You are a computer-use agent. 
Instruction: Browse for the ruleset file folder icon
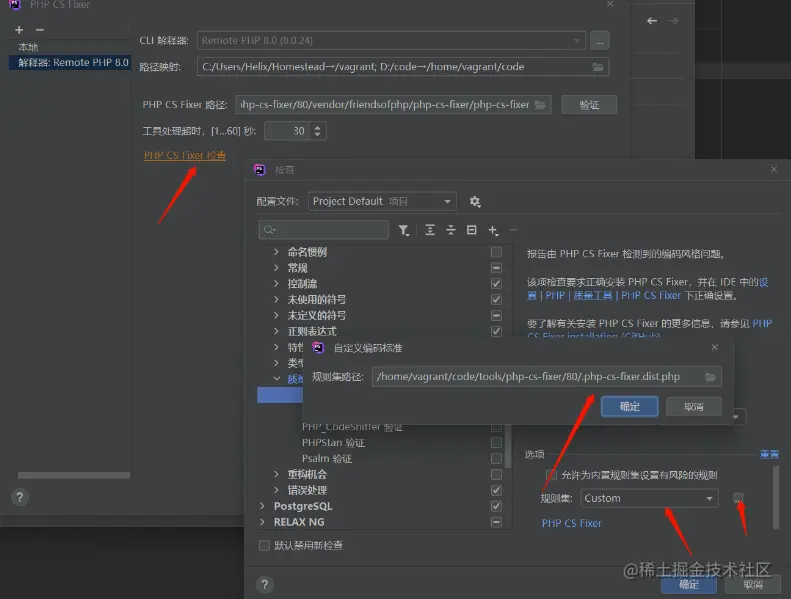(x=710, y=377)
